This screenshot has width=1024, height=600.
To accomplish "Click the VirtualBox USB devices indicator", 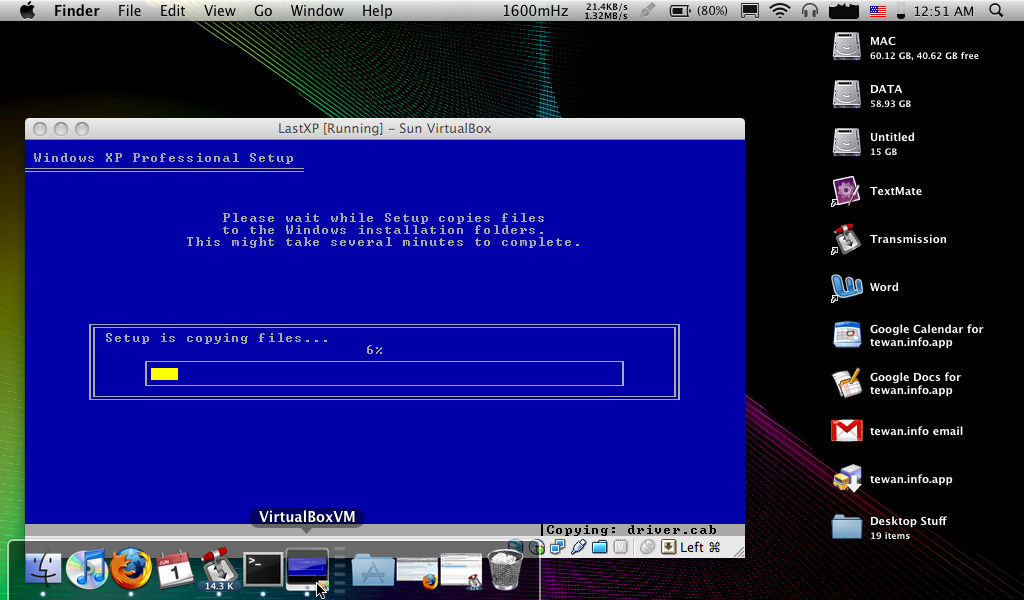I will [578, 547].
